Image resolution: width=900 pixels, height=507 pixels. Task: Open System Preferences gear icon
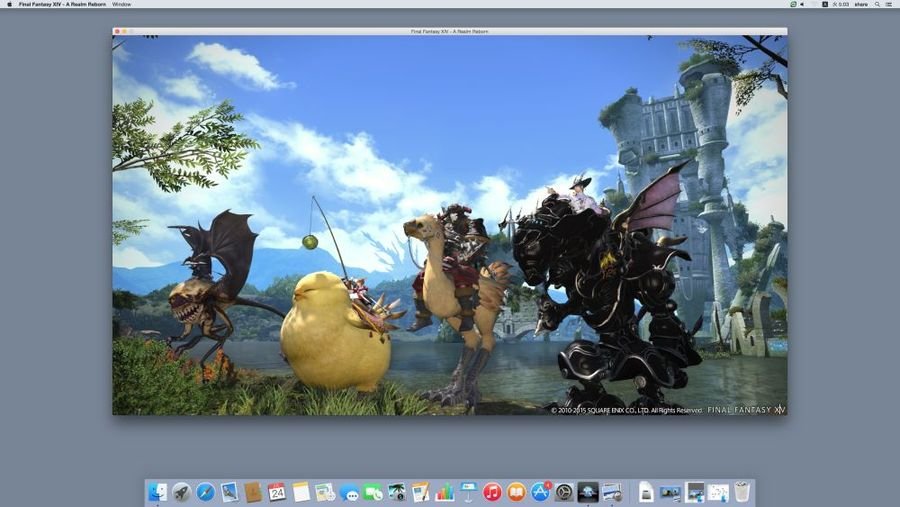click(564, 492)
